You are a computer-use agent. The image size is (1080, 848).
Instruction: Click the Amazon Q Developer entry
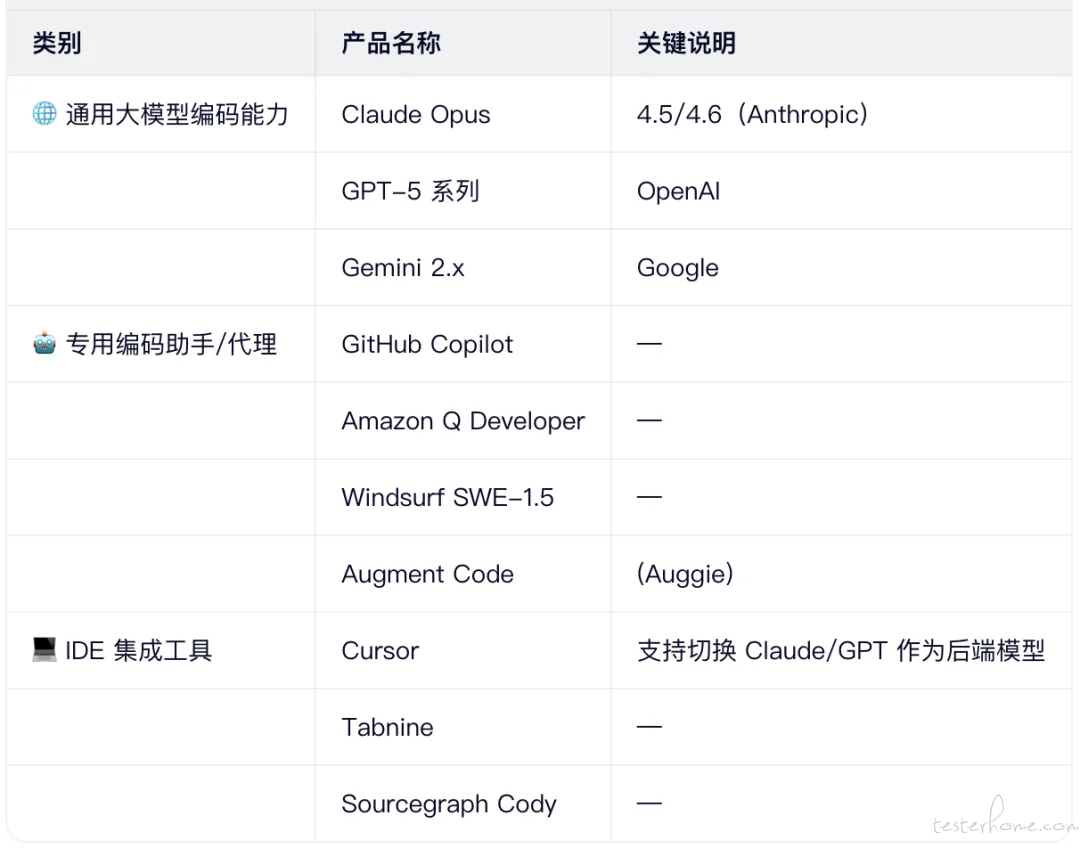[463, 421]
